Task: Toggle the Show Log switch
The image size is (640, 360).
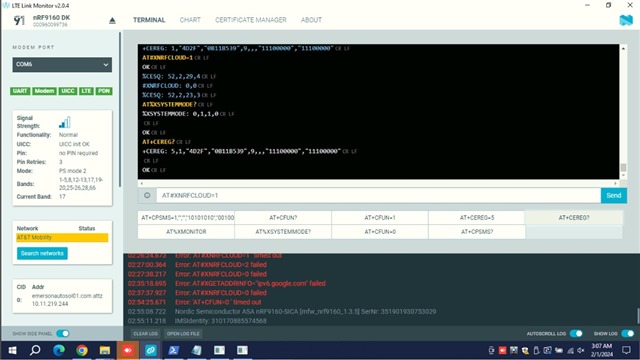Action: (627, 333)
